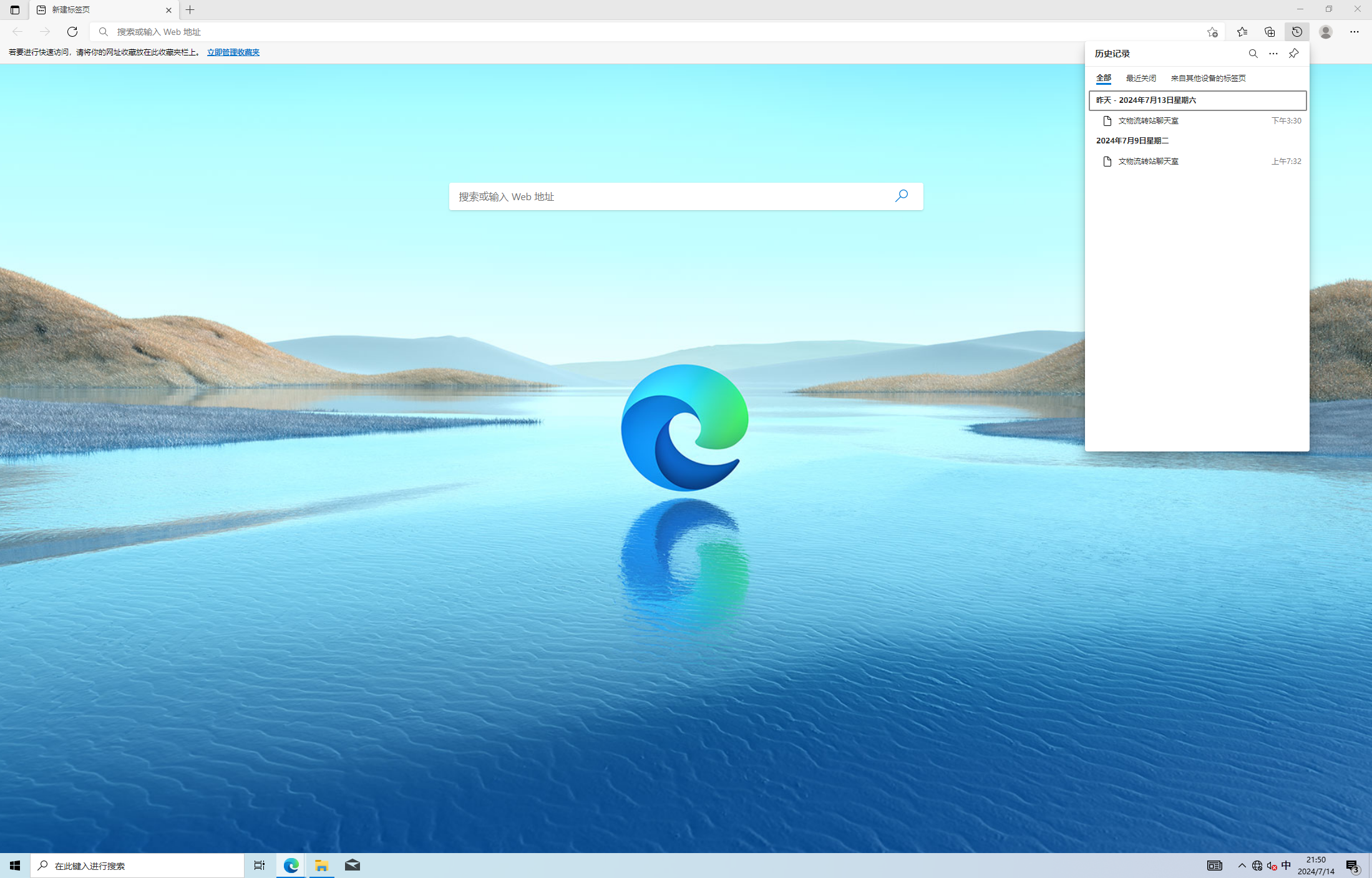The height and width of the screenshot is (878, 1372).
Task: Open a new tab with plus button
Action: (x=190, y=10)
